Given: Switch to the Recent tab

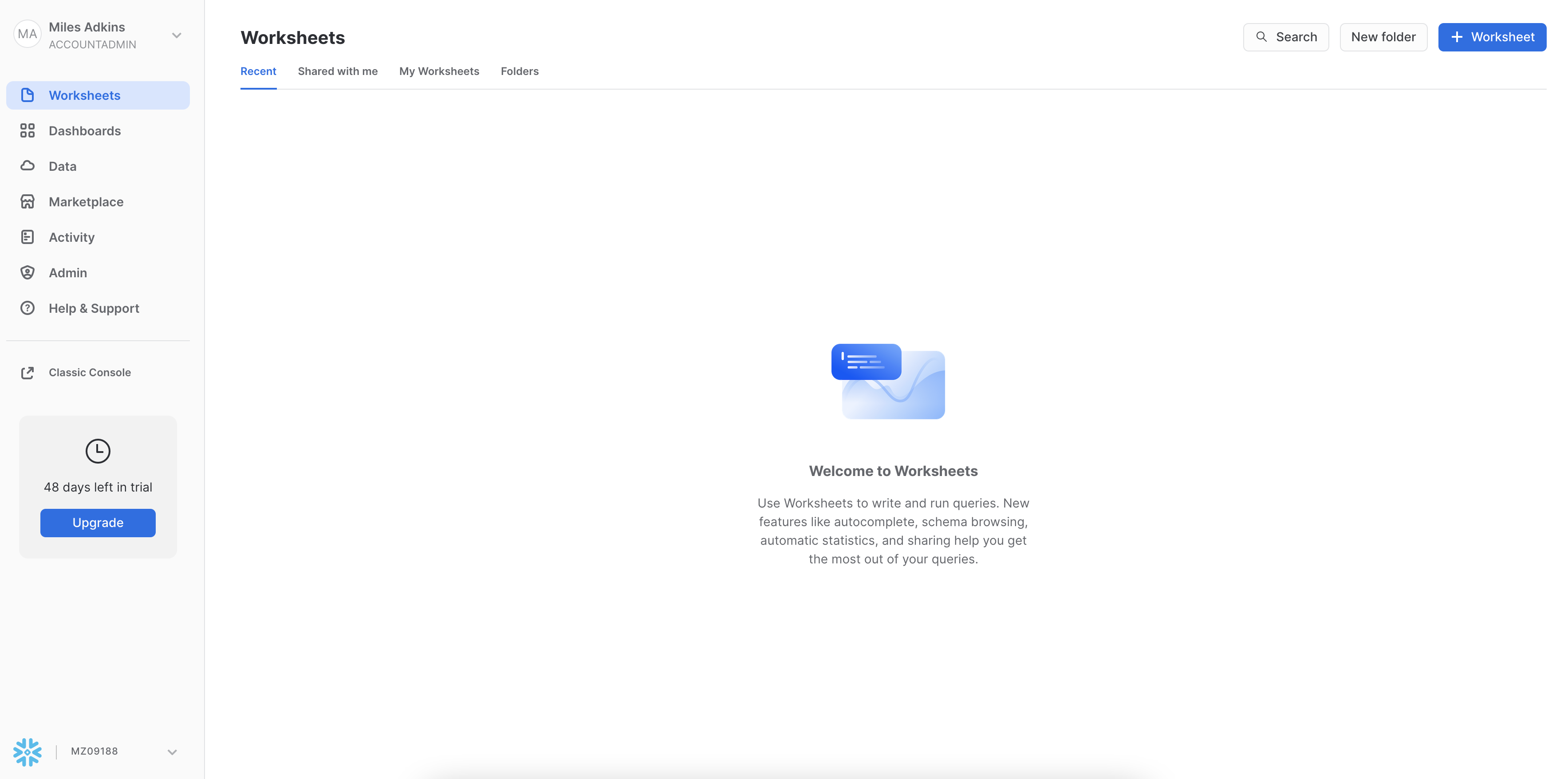Looking at the screenshot, I should click(x=258, y=71).
